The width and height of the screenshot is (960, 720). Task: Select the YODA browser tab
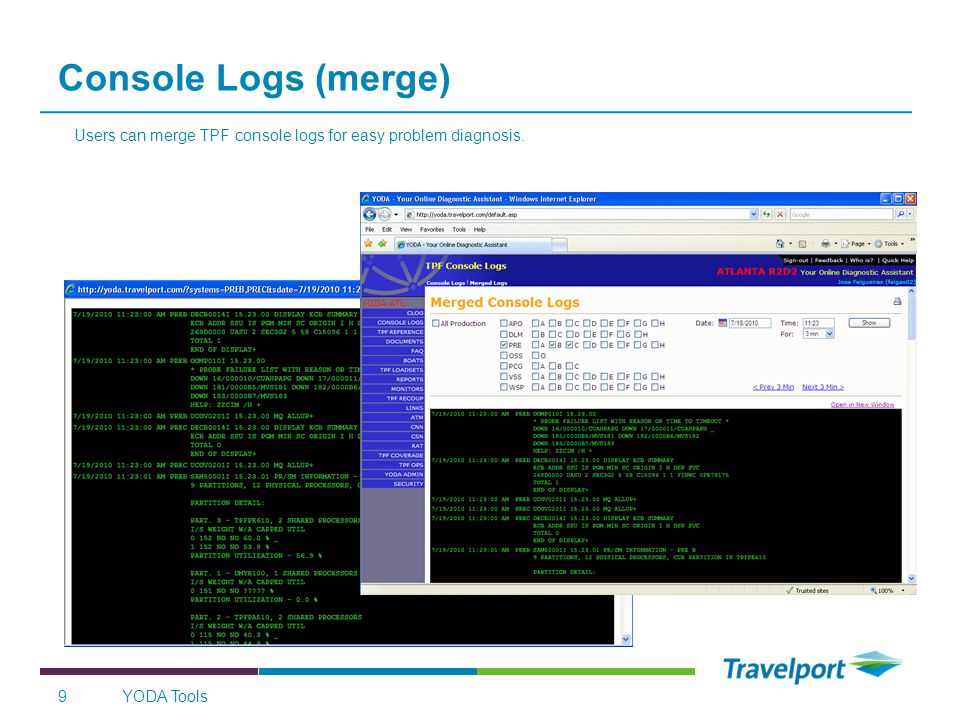pos(471,244)
